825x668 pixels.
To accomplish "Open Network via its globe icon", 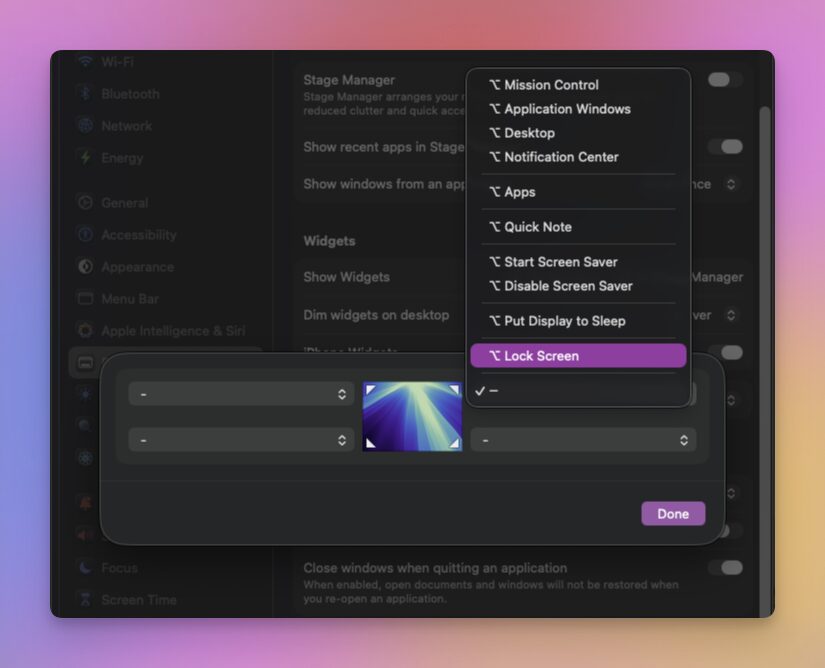I will click(x=85, y=126).
